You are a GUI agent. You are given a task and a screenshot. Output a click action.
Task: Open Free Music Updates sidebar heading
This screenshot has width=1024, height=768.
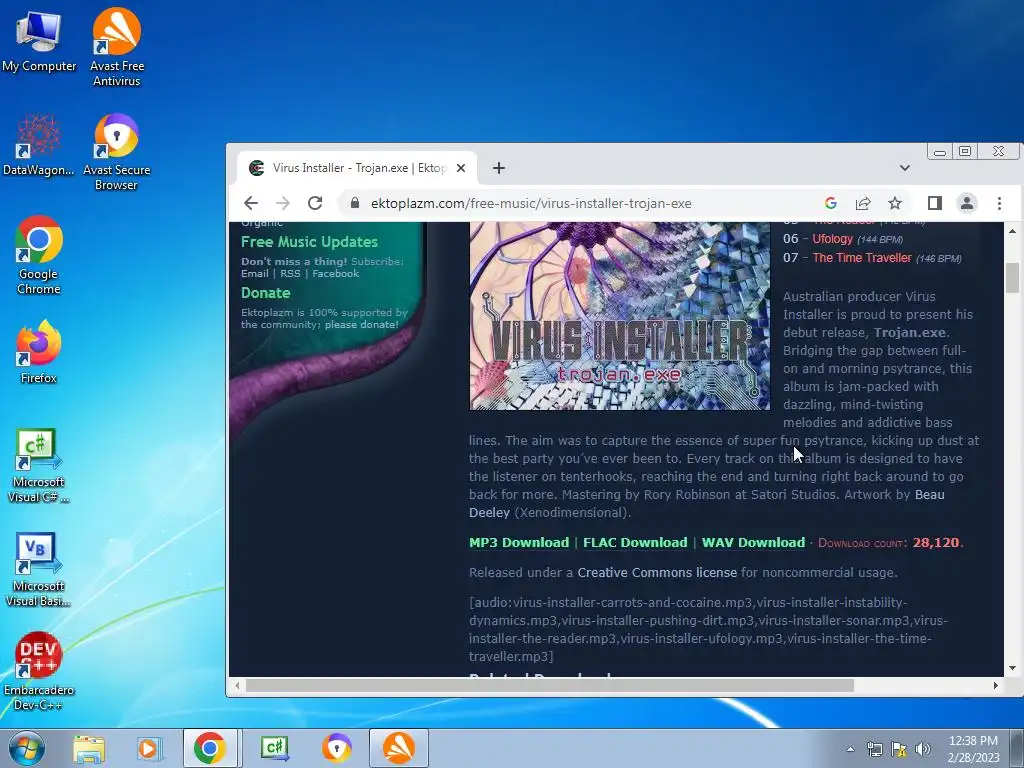click(x=309, y=242)
